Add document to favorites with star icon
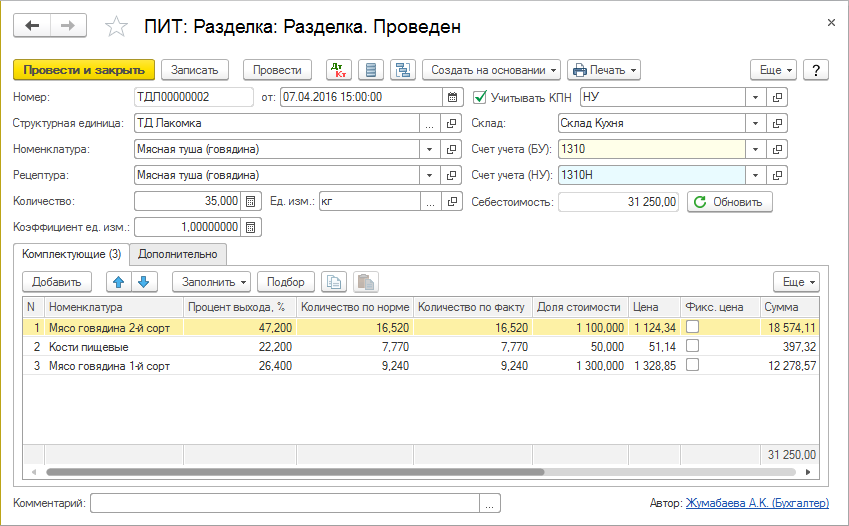Image resolution: width=849 pixels, height=526 pixels. coord(116,27)
